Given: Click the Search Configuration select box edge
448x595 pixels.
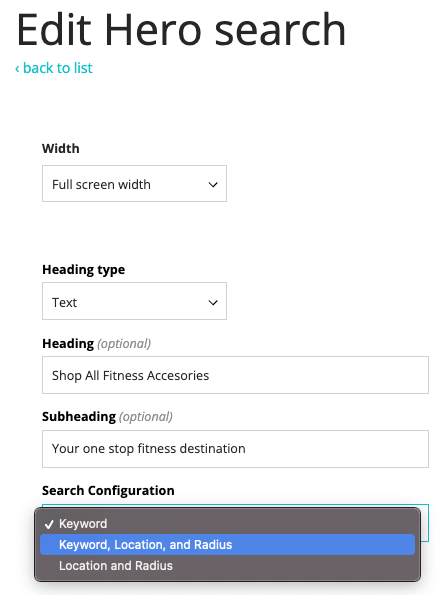Looking at the screenshot, I should pos(424,523).
